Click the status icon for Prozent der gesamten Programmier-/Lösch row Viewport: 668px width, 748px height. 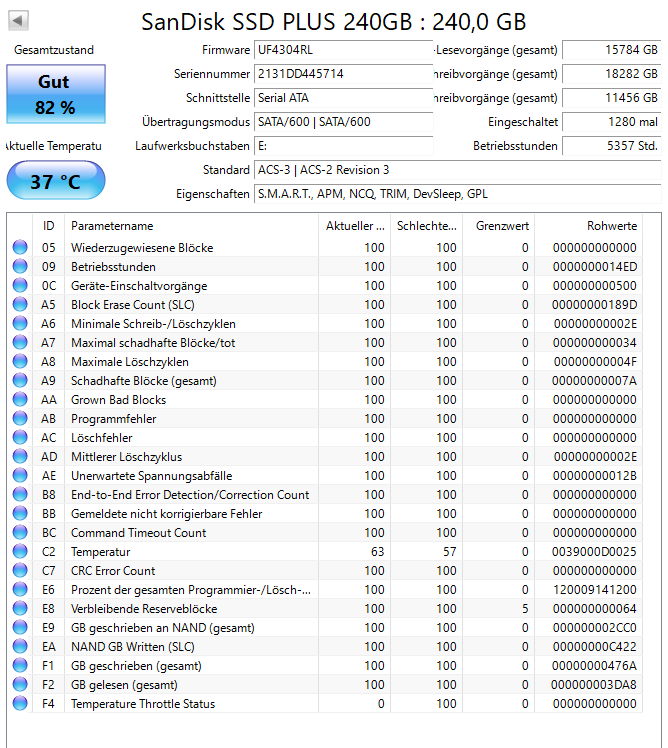20,590
